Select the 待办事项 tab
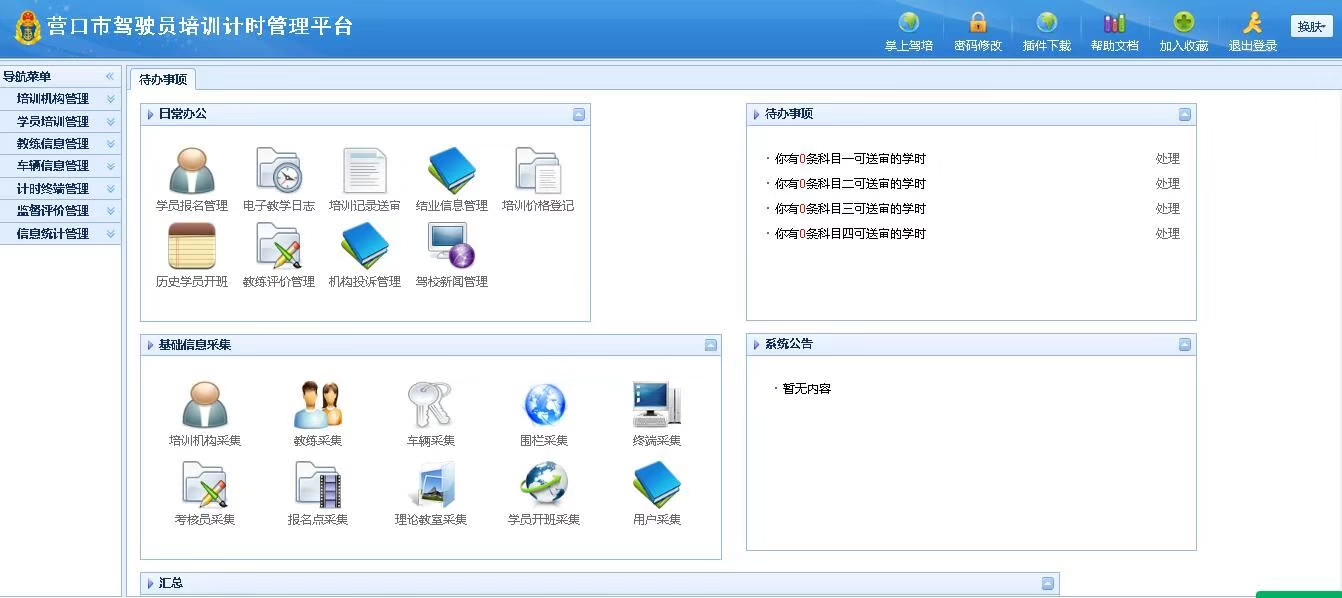This screenshot has width=1342, height=598. point(163,79)
